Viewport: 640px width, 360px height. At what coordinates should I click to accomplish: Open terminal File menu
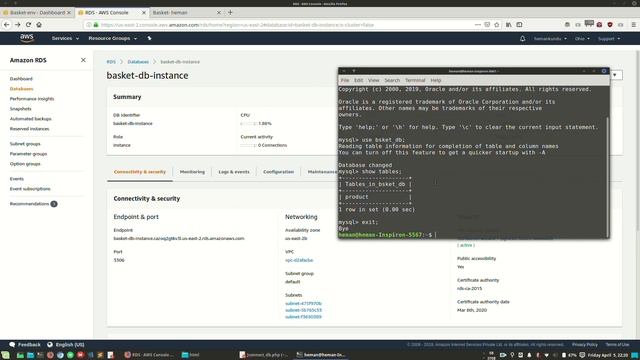345,80
